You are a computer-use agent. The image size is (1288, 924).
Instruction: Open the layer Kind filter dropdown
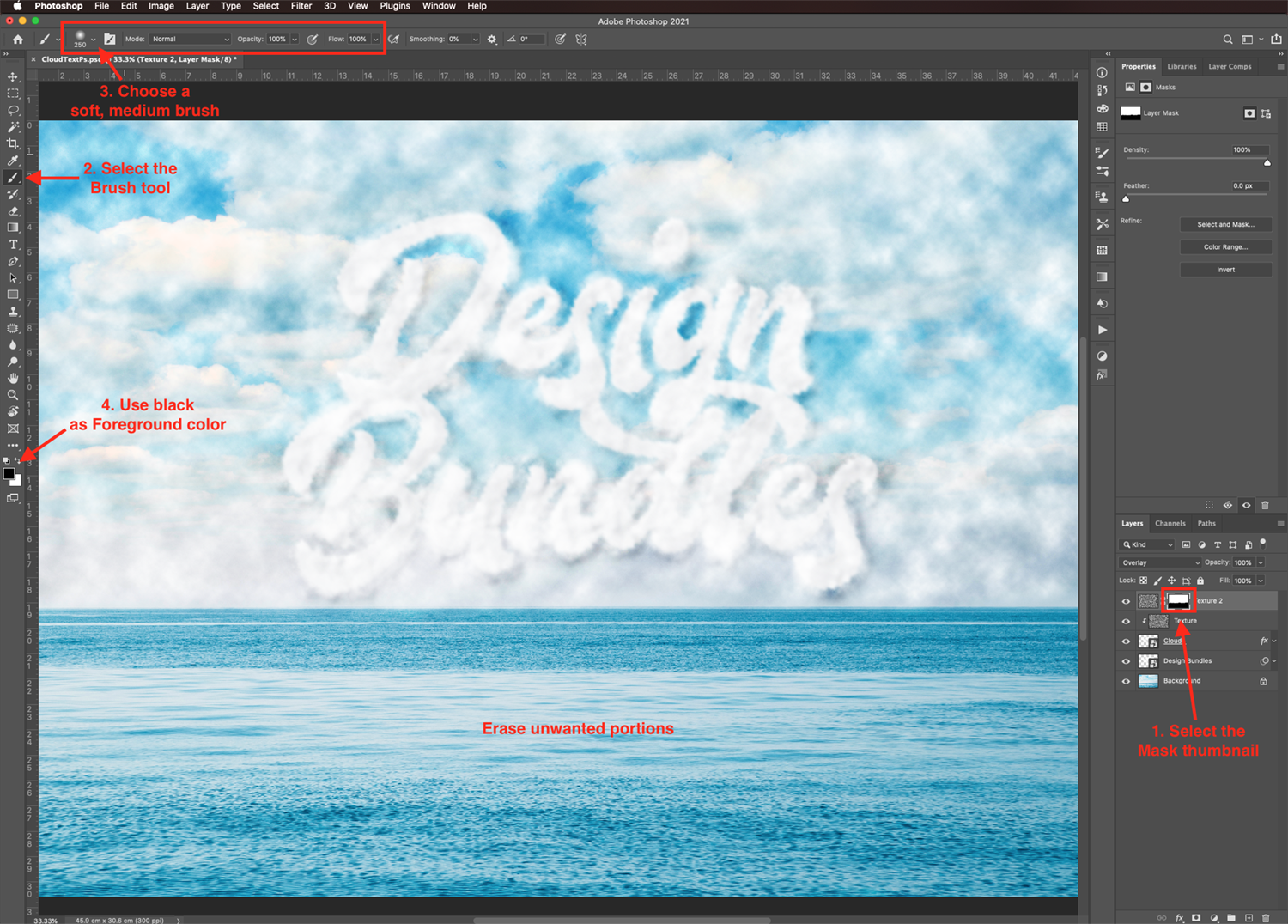pyautogui.click(x=1147, y=544)
